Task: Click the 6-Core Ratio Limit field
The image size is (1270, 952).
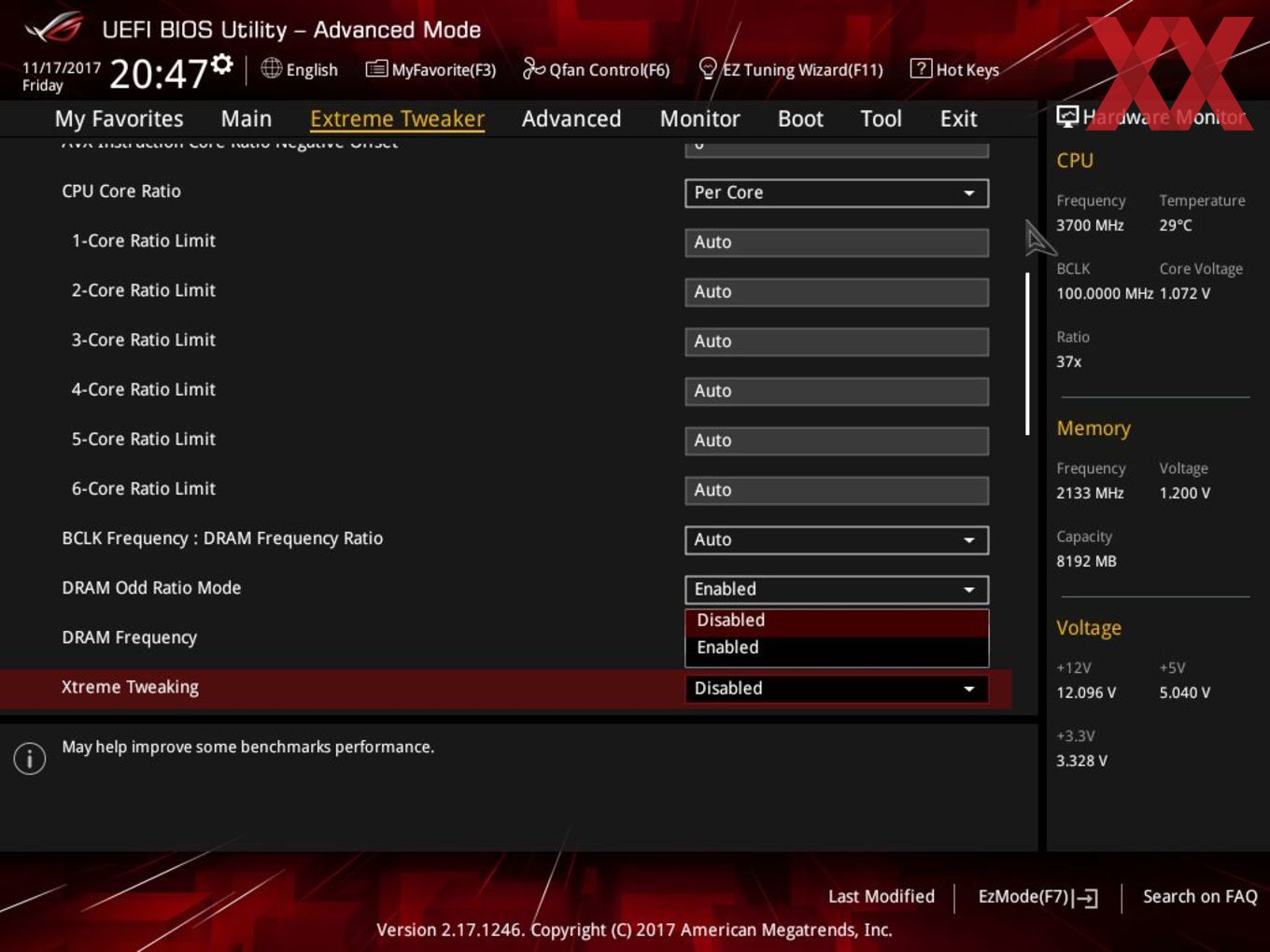Action: [837, 489]
